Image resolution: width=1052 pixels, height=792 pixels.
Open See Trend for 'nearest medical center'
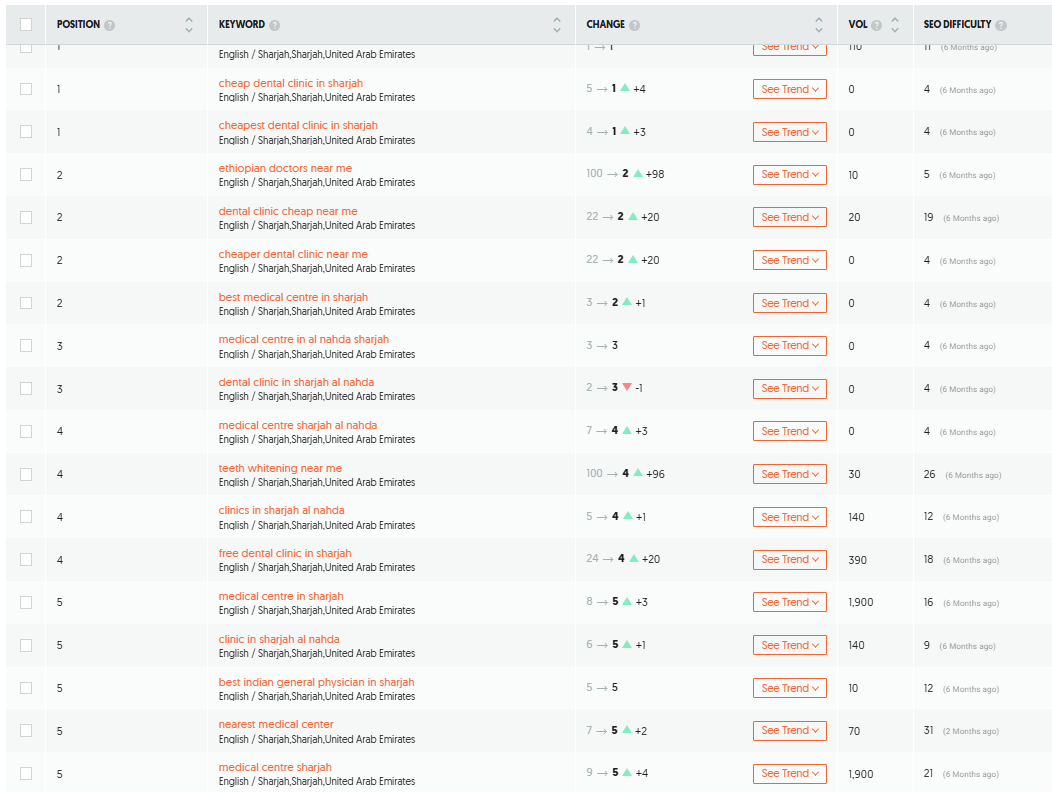pyautogui.click(x=790, y=730)
